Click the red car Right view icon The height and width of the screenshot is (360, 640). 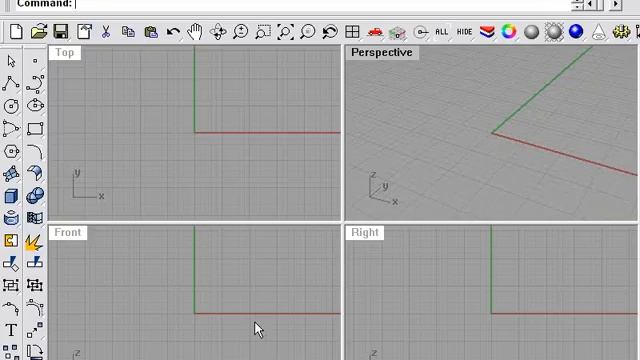tap(375, 31)
